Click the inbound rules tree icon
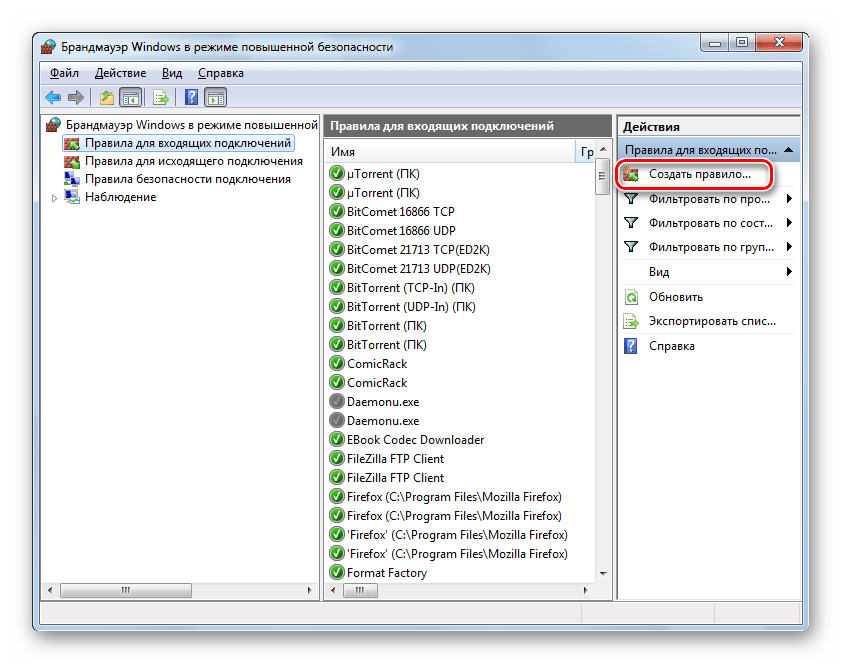The height and width of the screenshot is (664, 842). coord(71,143)
